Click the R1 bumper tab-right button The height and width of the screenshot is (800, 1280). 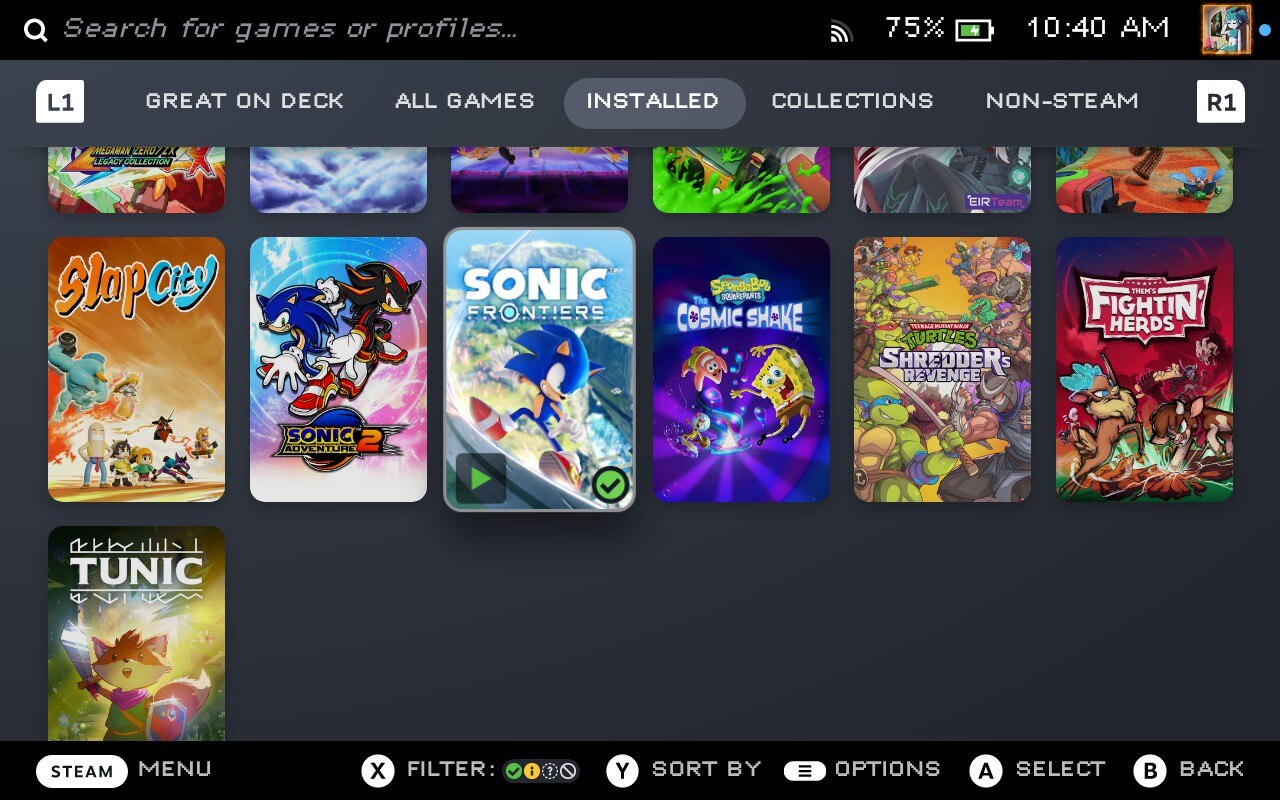point(1221,101)
